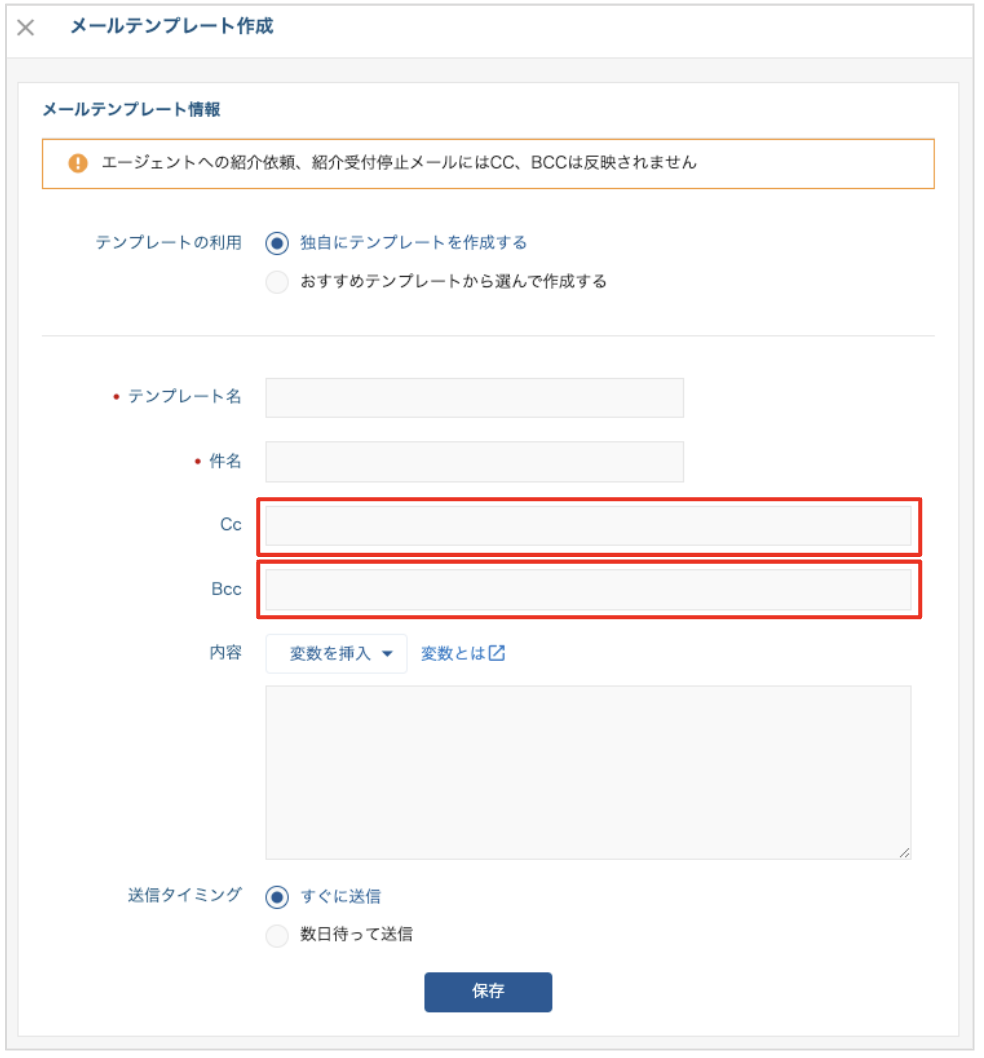Select おすすめテンプレートから選んで作成する option
The height and width of the screenshot is (1058, 984).
(x=277, y=281)
